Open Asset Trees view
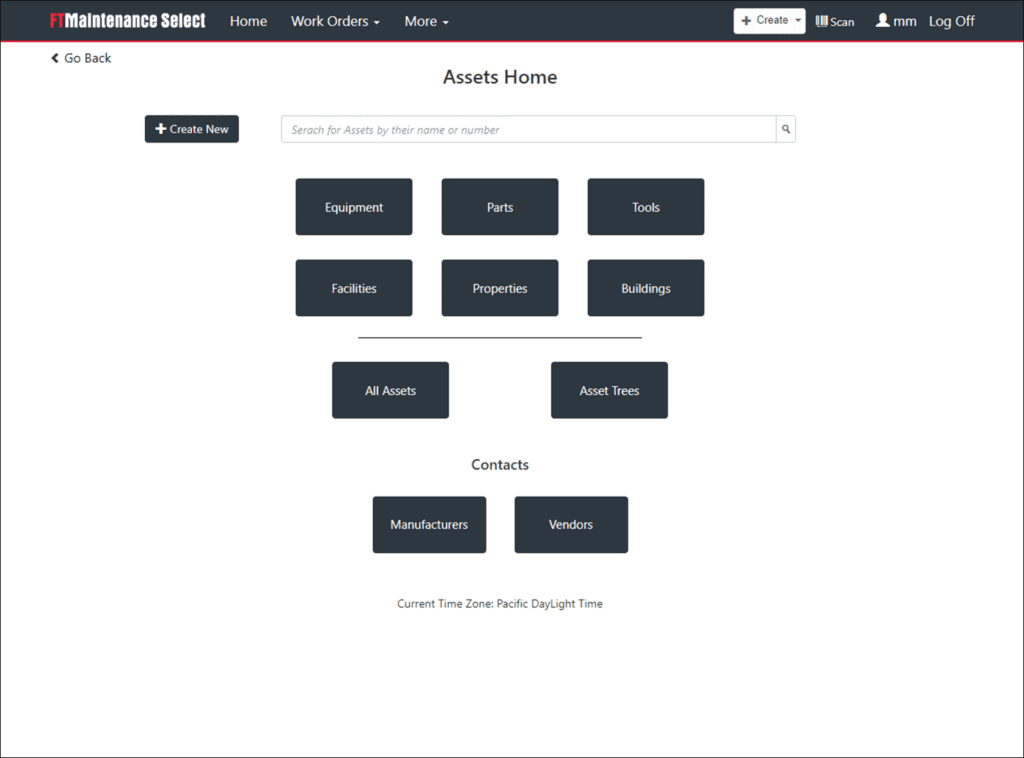The height and width of the screenshot is (758, 1024). [x=609, y=390]
